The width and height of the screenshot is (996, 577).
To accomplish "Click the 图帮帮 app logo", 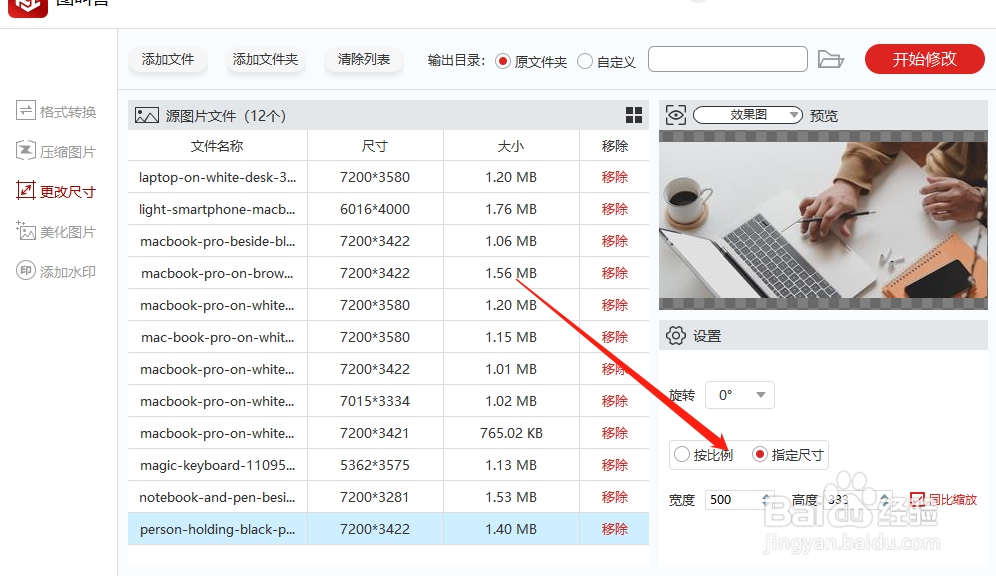I will 27,8.
